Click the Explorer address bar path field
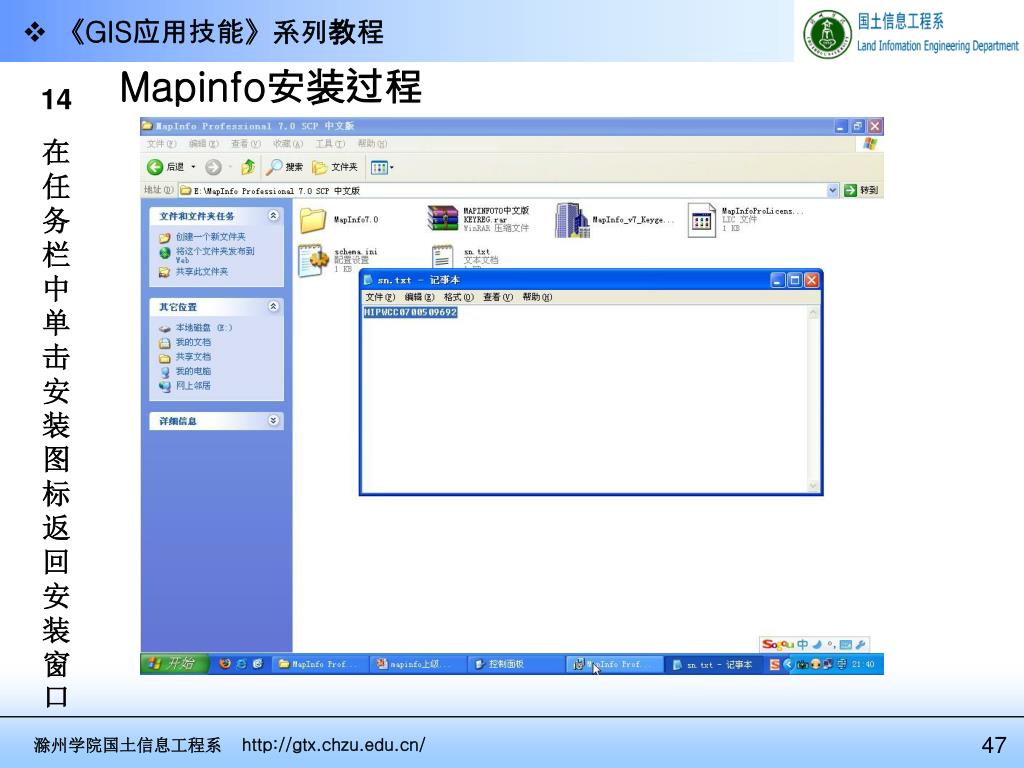The image size is (1024, 768). (x=503, y=191)
